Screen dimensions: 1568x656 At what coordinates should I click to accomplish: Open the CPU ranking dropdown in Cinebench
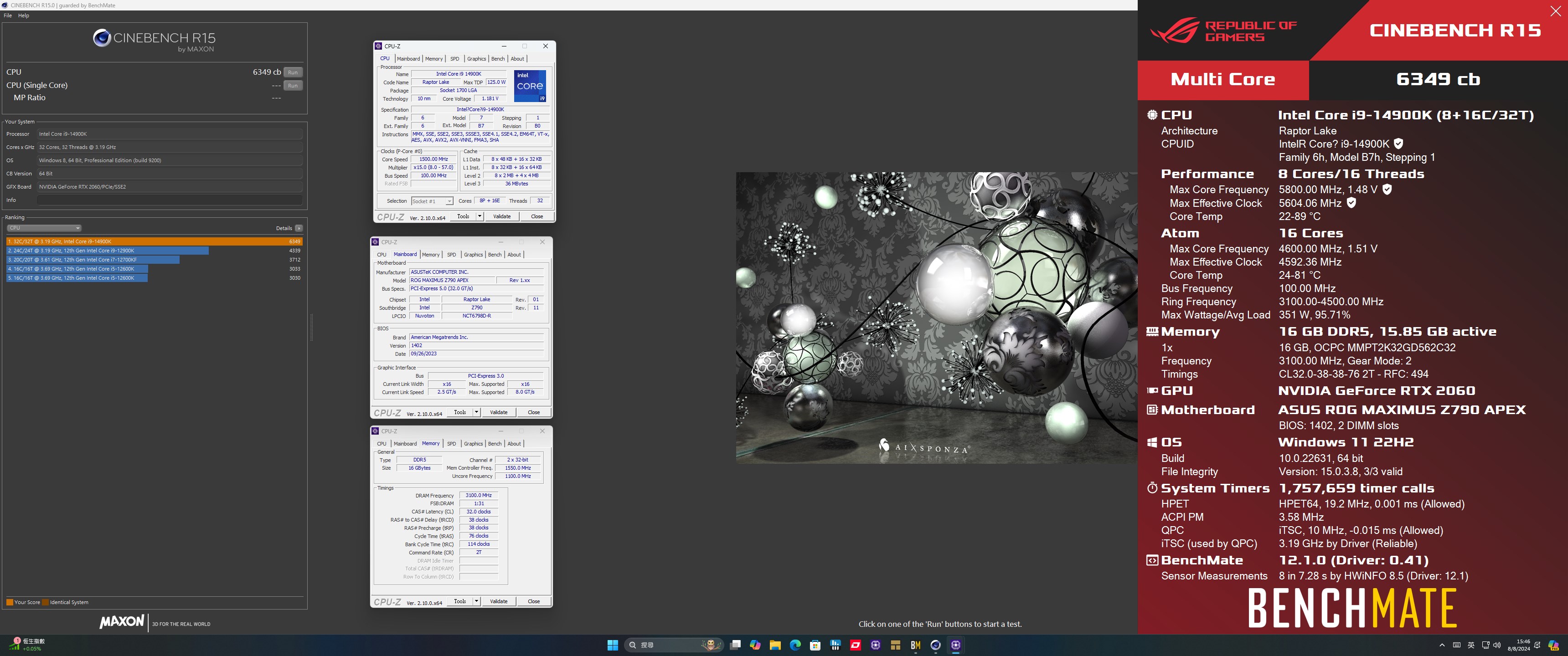[x=44, y=228]
